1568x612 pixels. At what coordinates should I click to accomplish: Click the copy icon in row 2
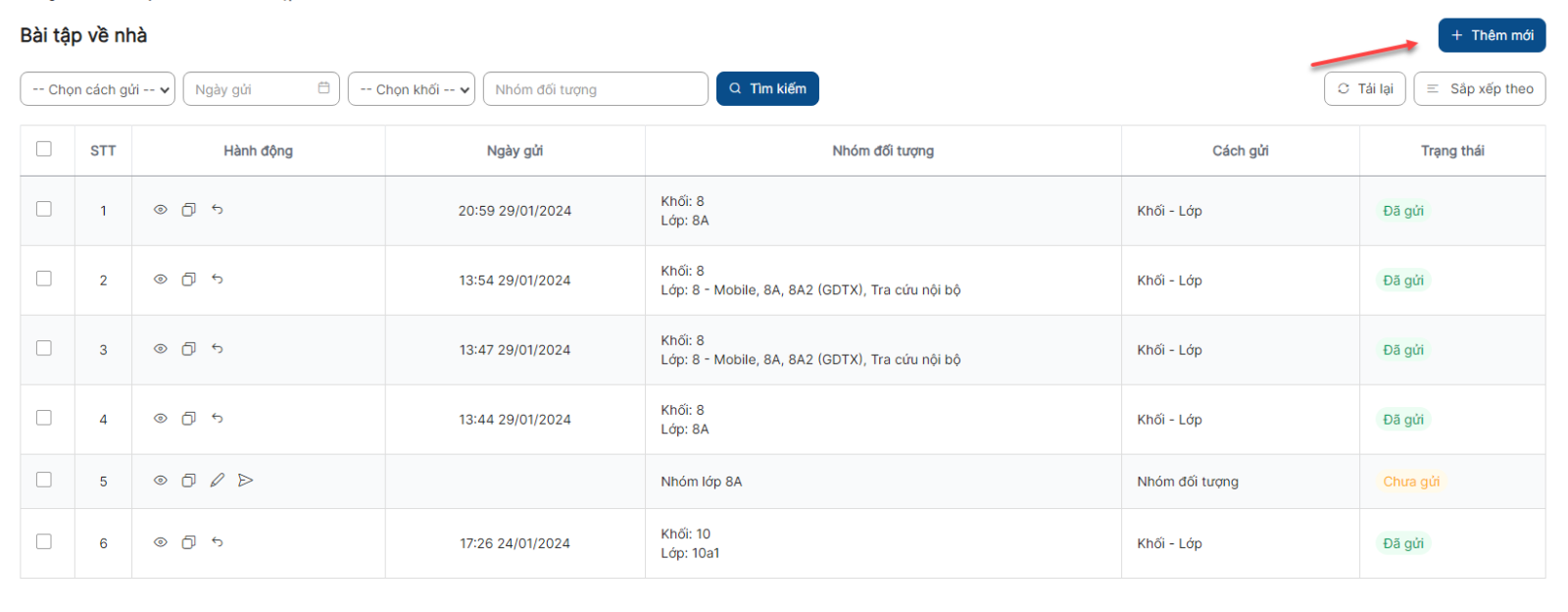189,280
